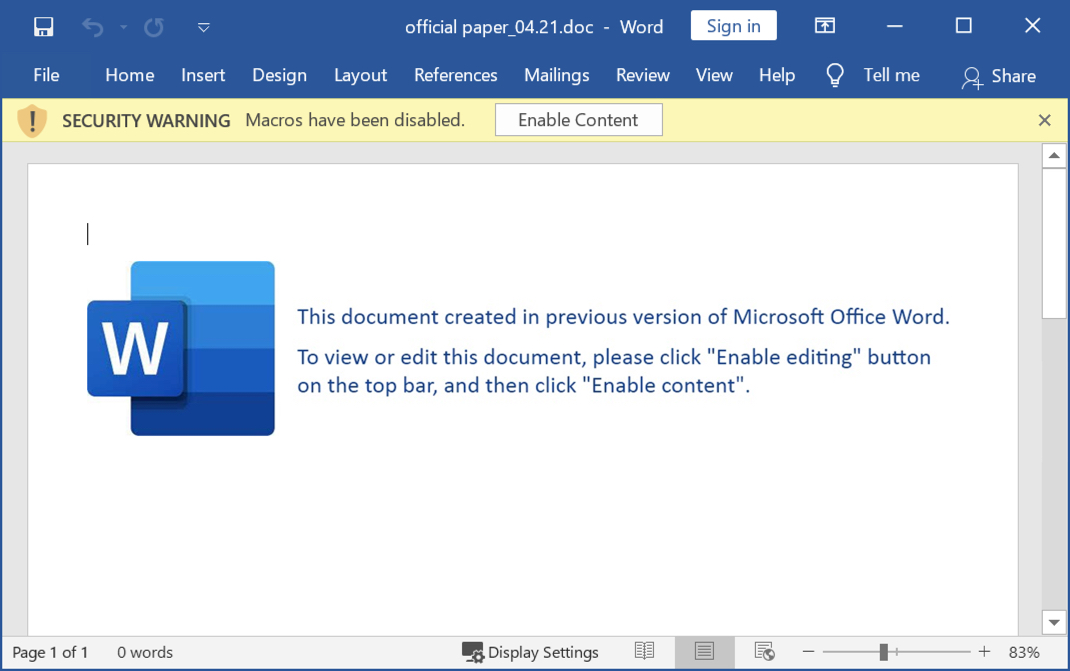Open the File menu
Screen dimensions: 1070x671
click(46, 75)
